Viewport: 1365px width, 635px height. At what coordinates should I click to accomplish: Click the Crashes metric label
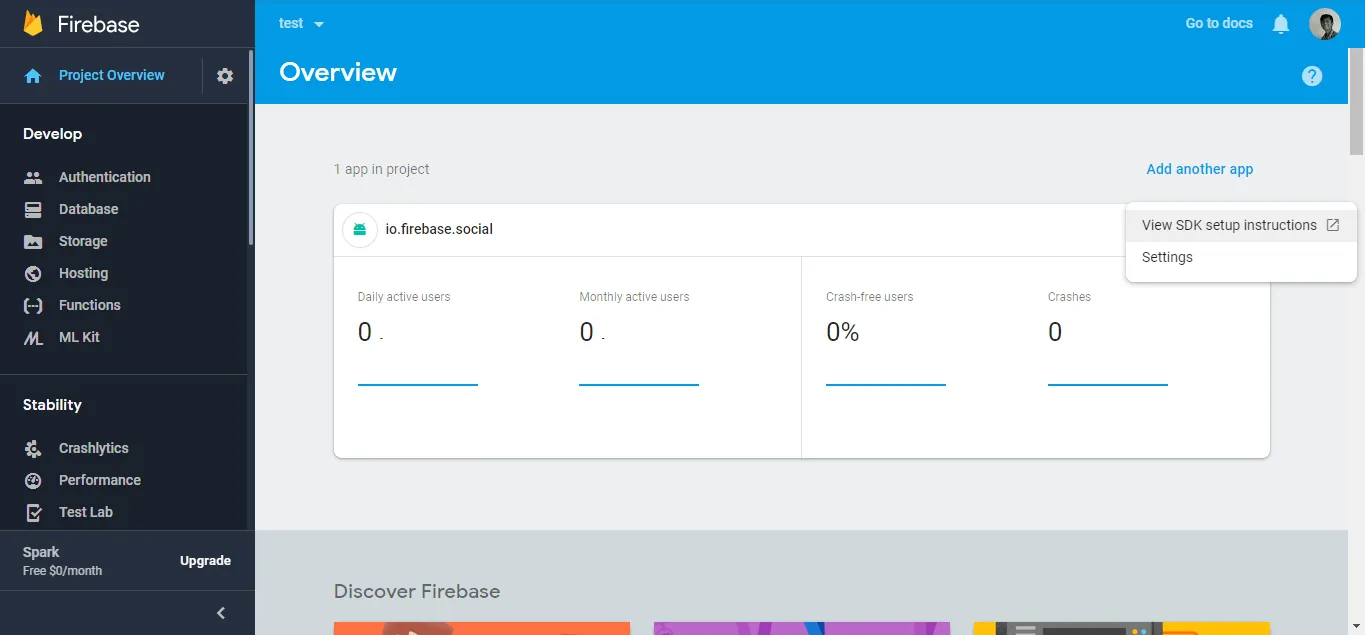[x=1069, y=297]
